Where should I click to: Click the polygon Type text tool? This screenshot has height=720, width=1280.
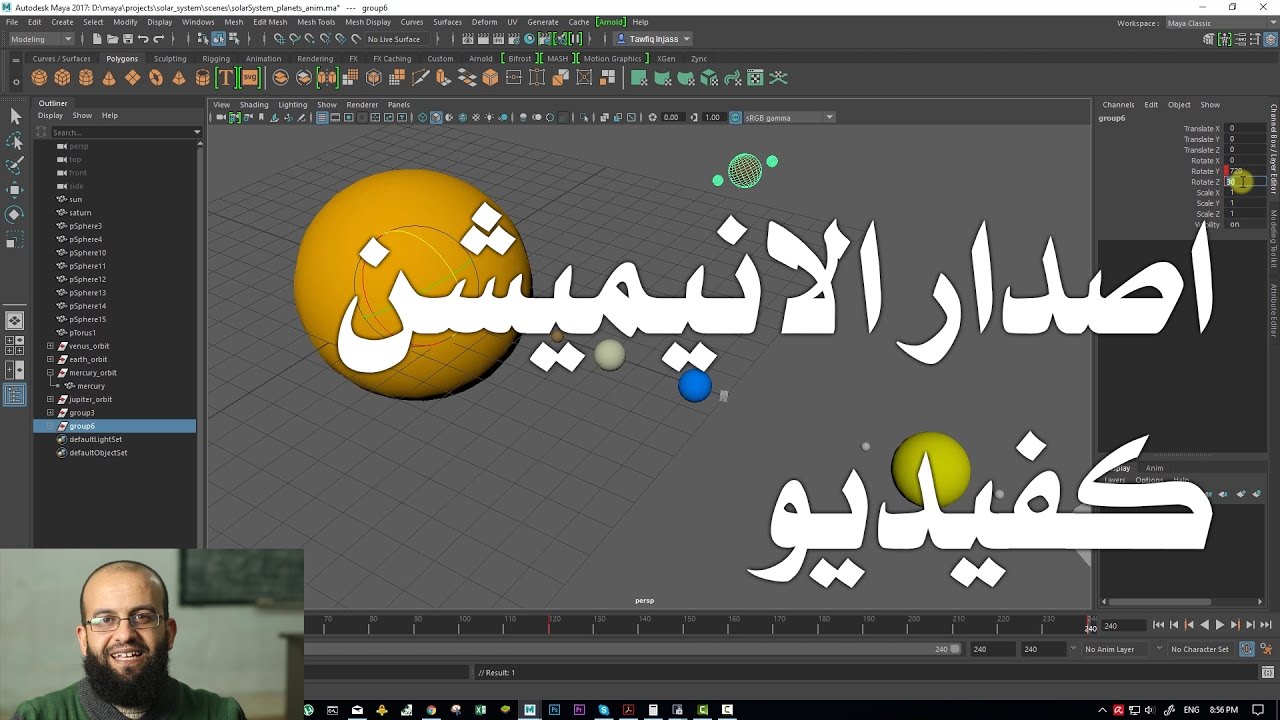coord(226,78)
